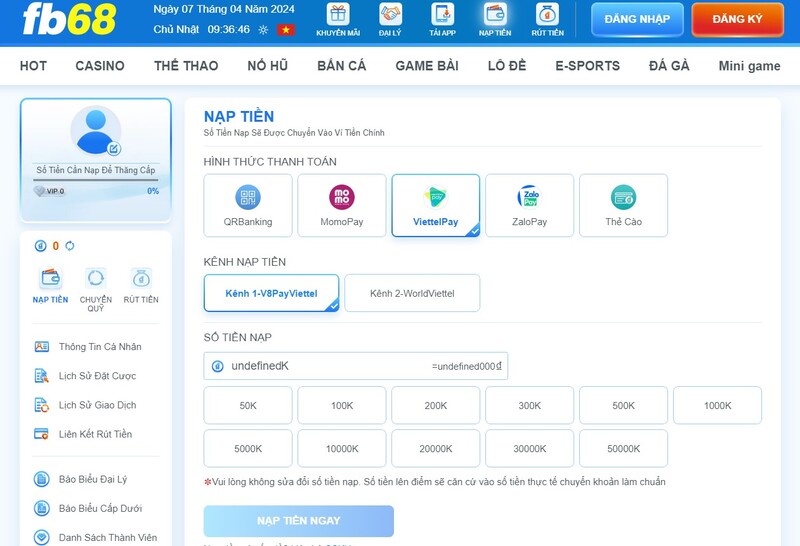The width and height of the screenshot is (800, 546).
Task: Click the Tải App download icon
Action: pyautogui.click(x=442, y=14)
